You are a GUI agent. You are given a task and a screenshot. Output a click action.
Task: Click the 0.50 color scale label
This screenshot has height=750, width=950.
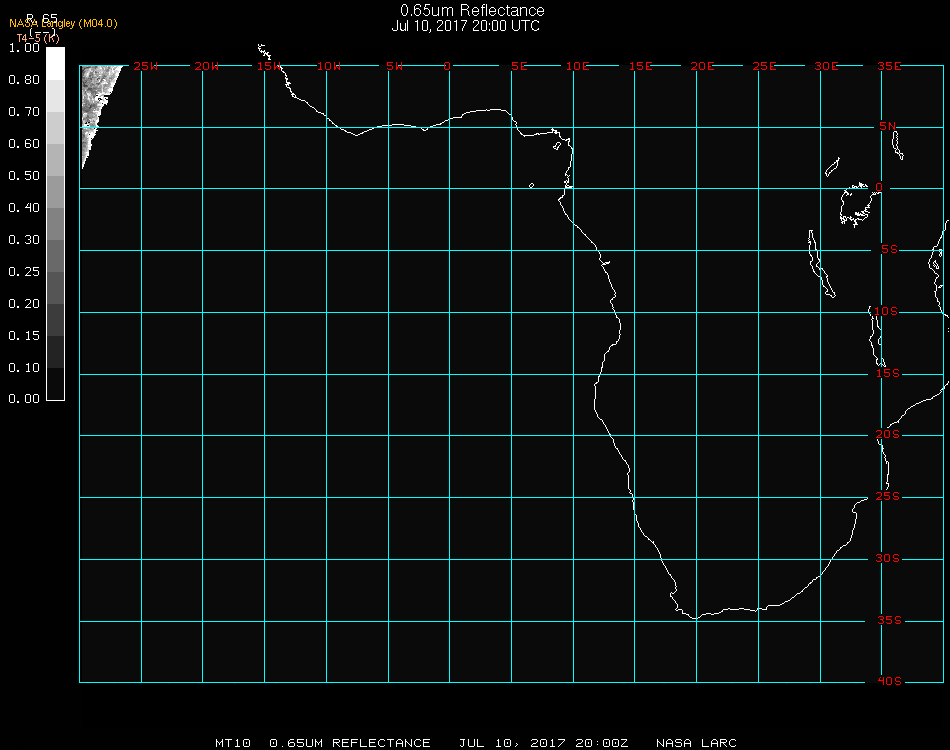coord(24,176)
